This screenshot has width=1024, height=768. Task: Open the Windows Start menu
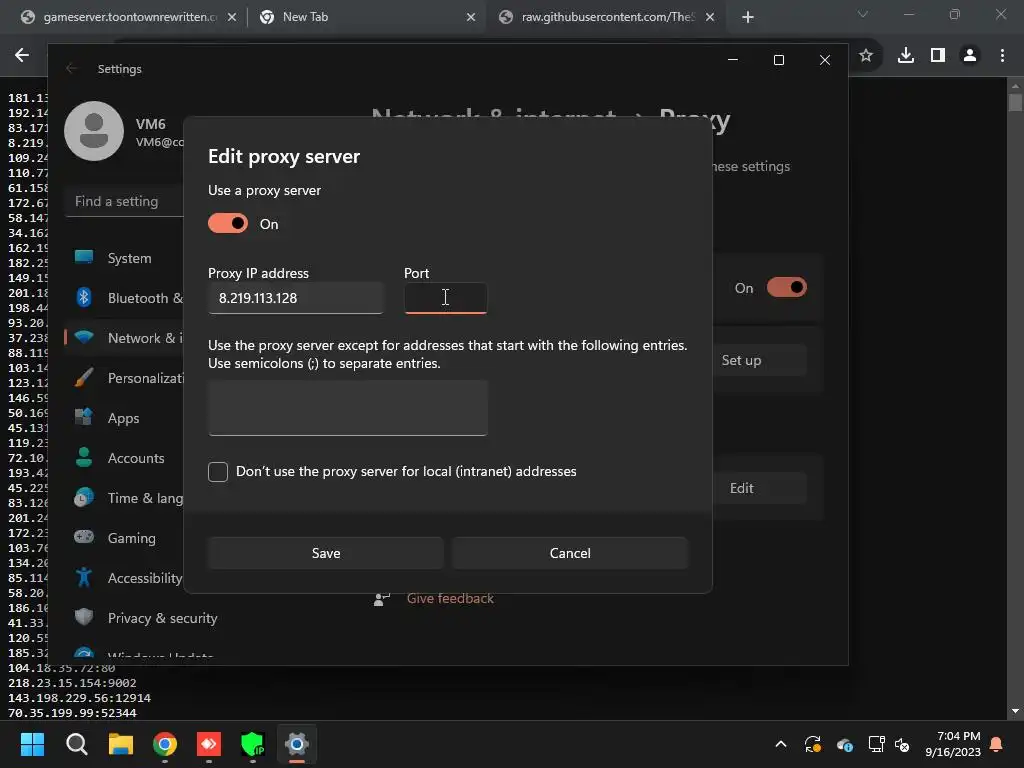32,744
